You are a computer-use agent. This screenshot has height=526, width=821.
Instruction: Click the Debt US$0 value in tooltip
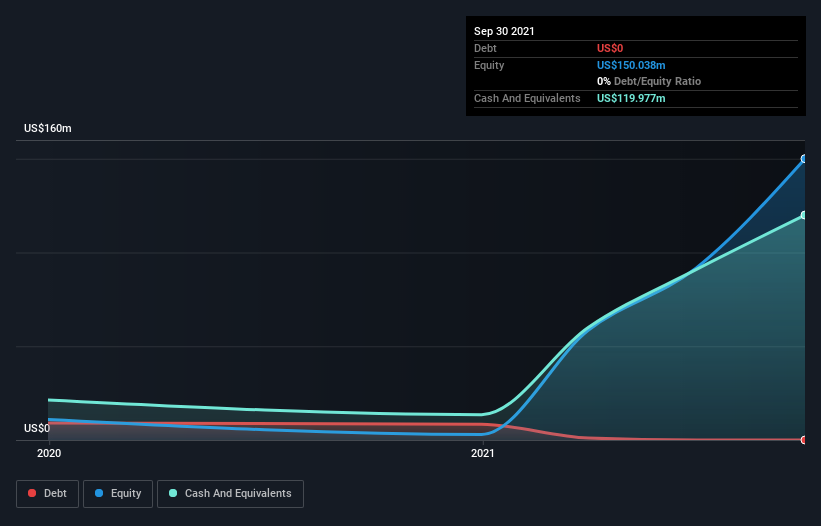(x=610, y=48)
